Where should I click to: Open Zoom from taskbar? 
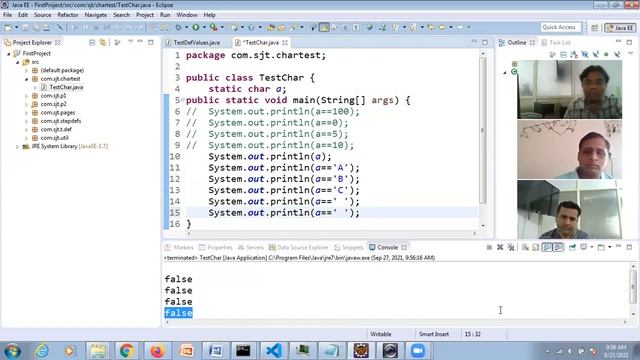[x=418, y=351]
